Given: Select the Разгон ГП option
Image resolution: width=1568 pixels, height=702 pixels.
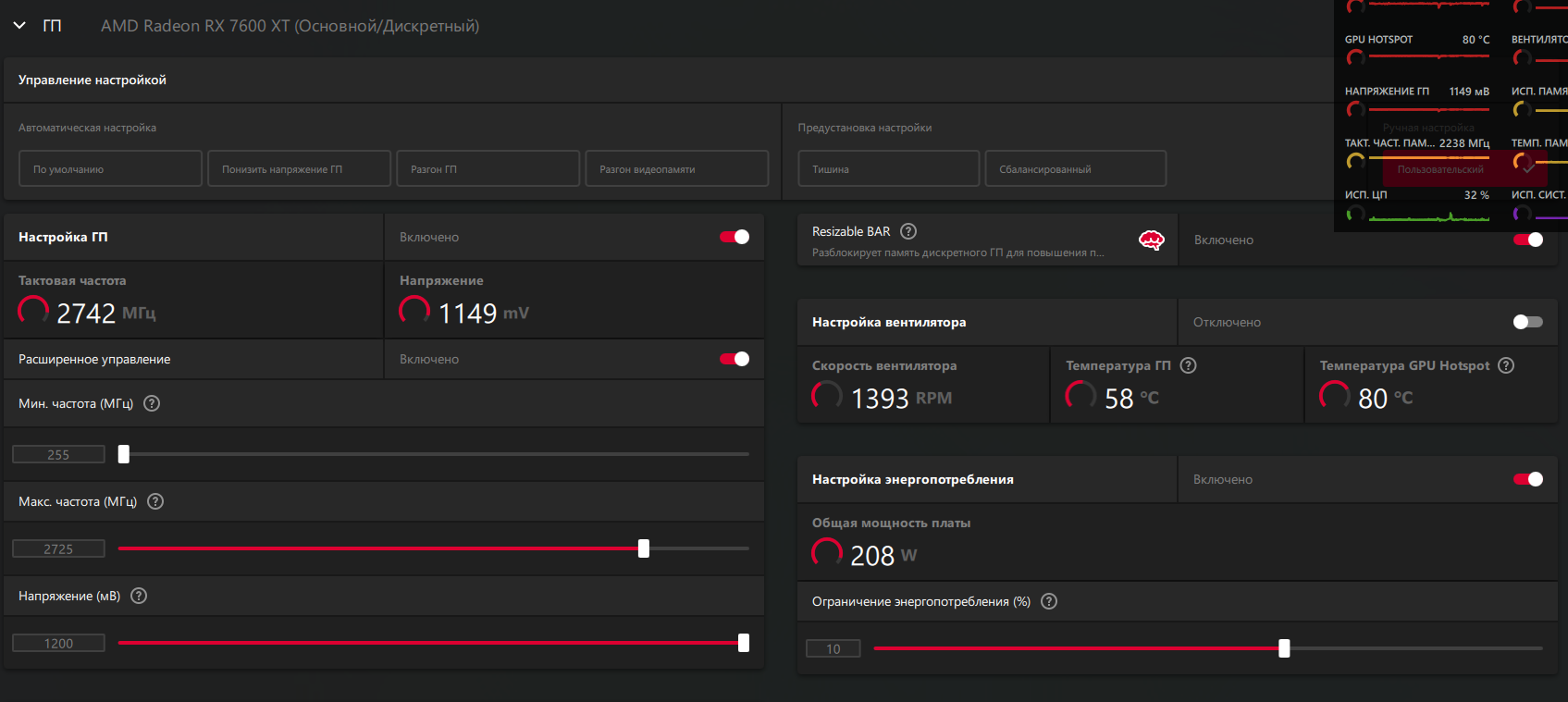Looking at the screenshot, I should [x=488, y=169].
